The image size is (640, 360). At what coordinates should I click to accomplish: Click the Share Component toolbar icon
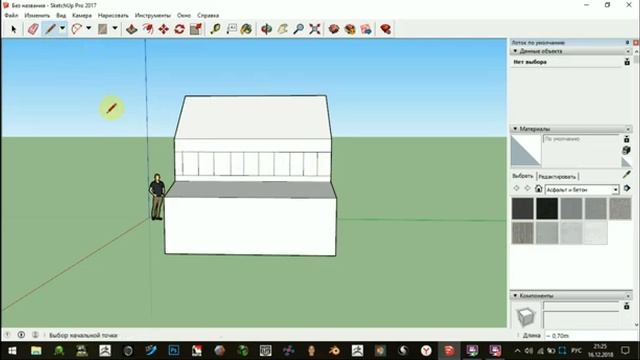point(366,29)
